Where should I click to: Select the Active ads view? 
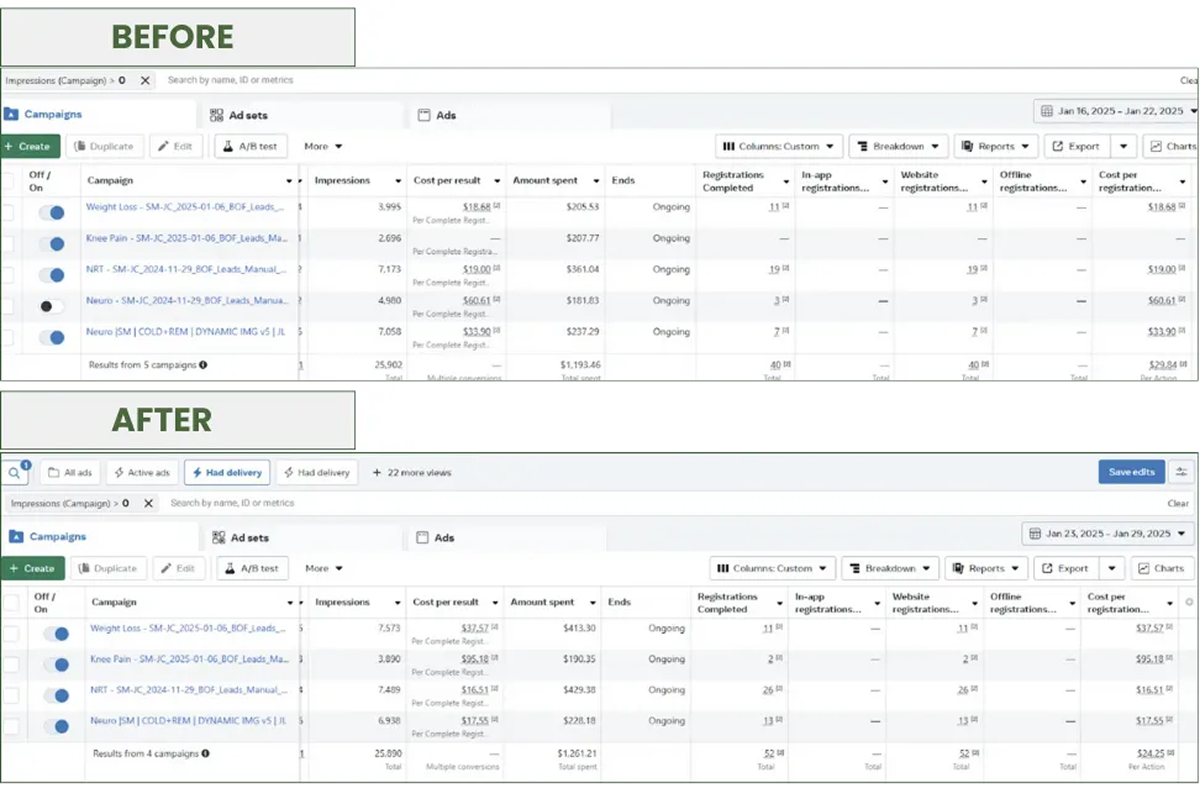coord(143,473)
